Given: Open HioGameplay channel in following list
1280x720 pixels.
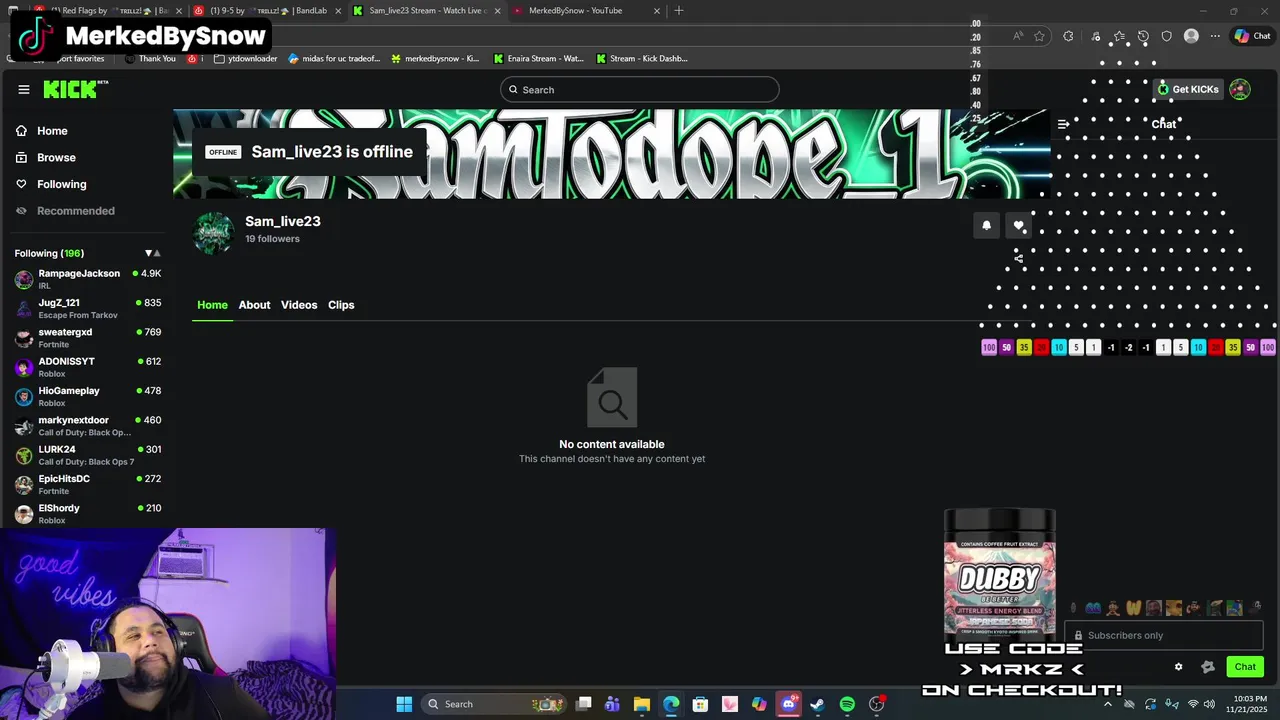Looking at the screenshot, I should (x=88, y=396).
